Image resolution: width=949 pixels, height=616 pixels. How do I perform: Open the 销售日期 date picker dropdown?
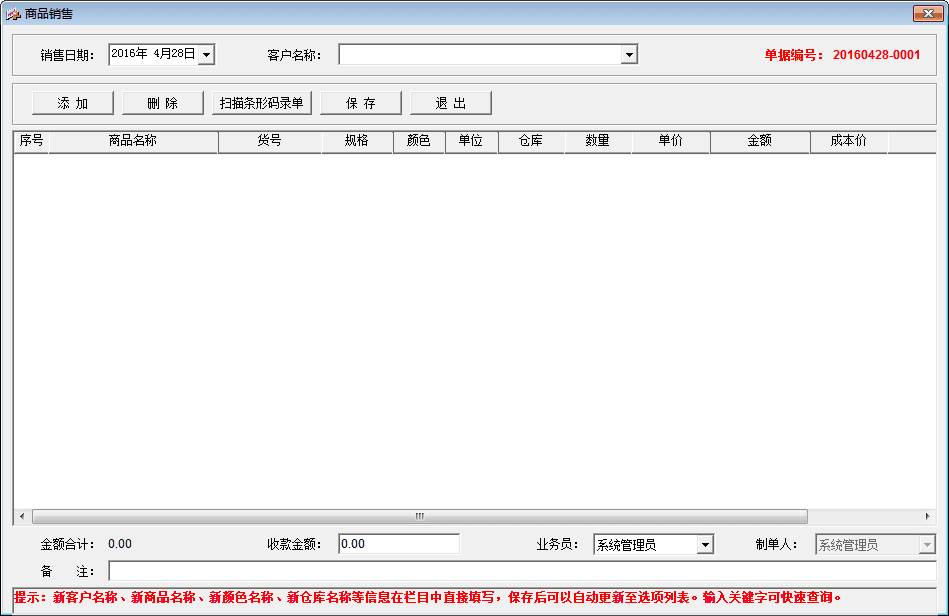coord(206,55)
